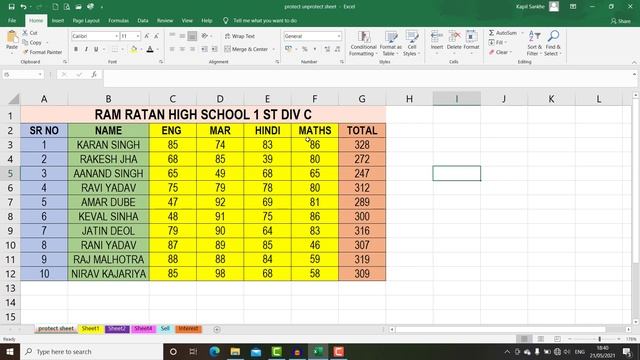The height and width of the screenshot is (360, 640).
Task: Toggle Wrap Text
Action: coord(240,36)
